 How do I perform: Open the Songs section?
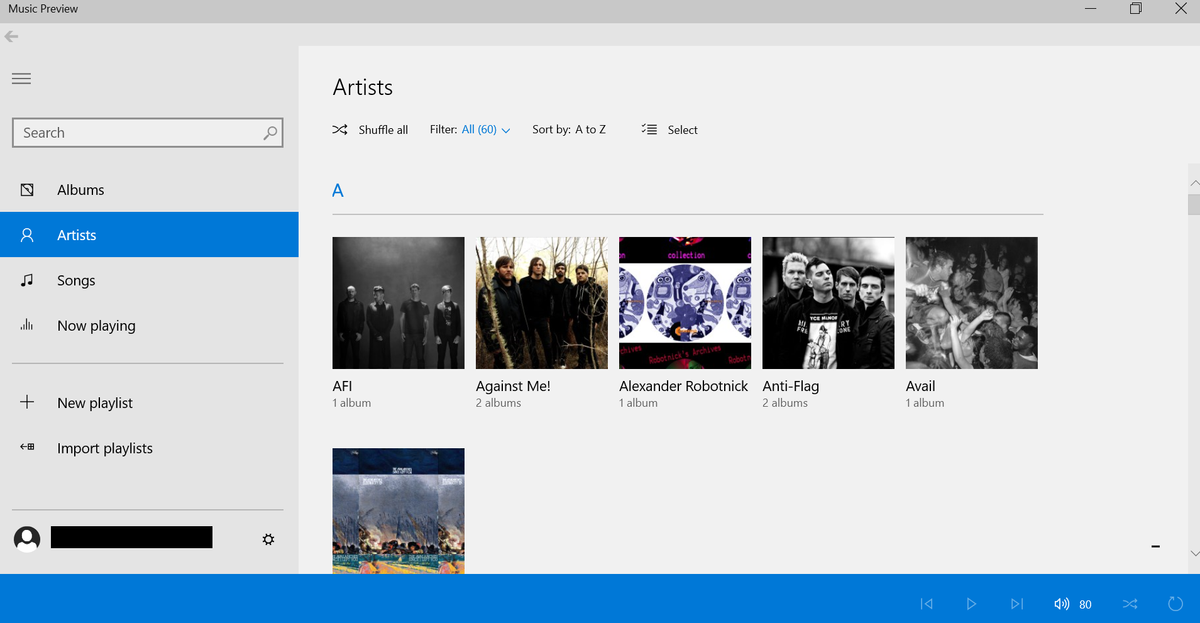point(76,280)
